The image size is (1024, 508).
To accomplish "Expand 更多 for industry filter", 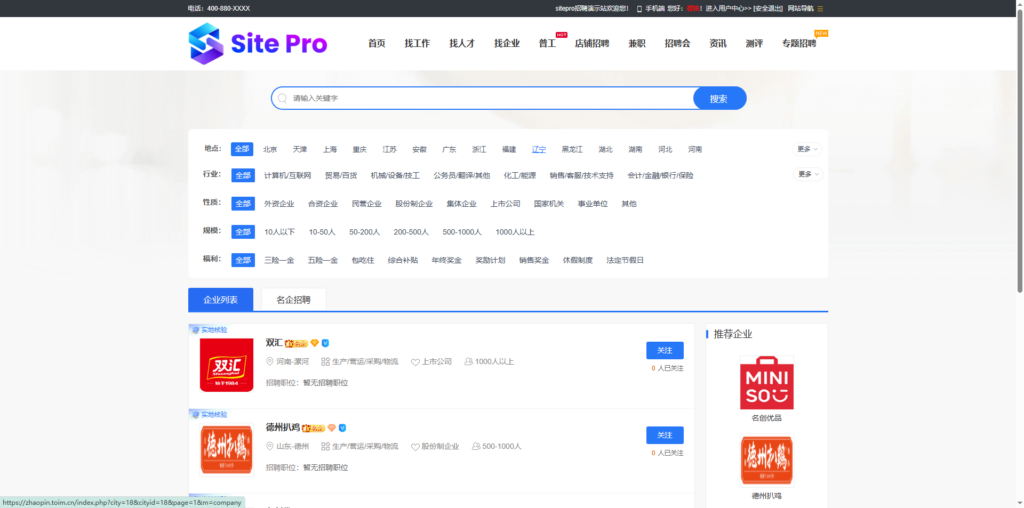I will coord(808,174).
